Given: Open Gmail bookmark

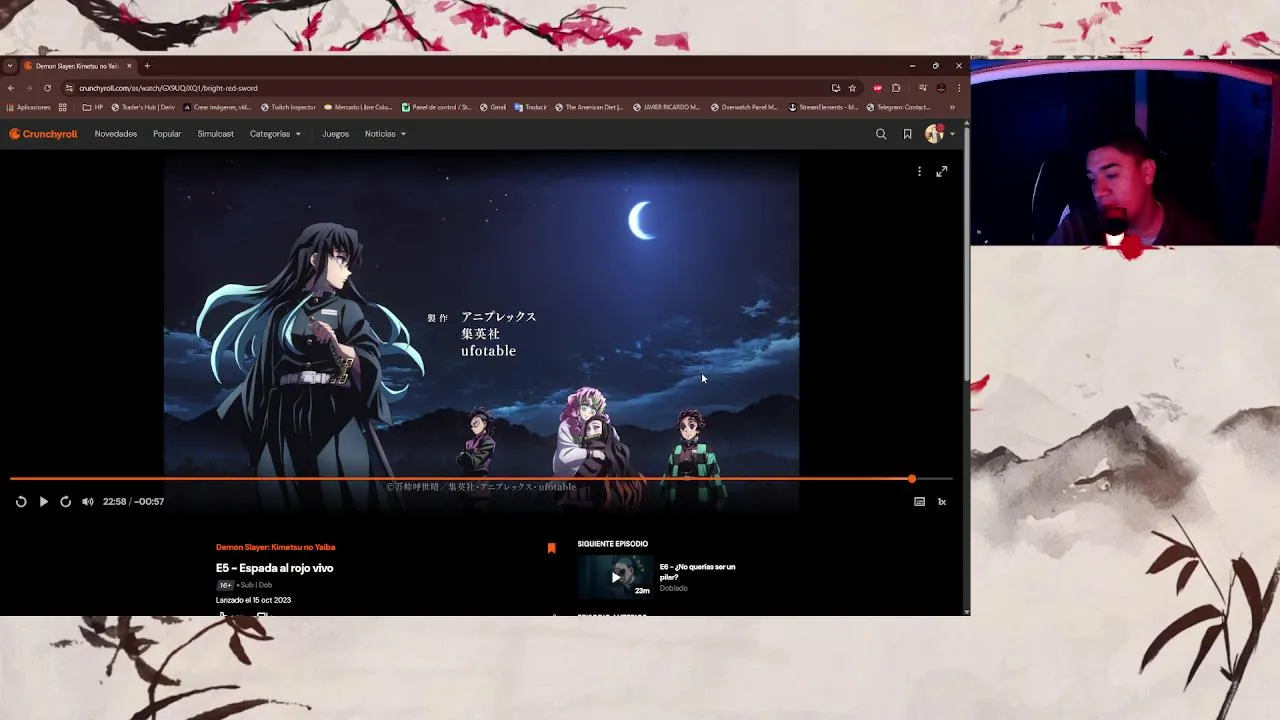Looking at the screenshot, I should pos(493,107).
